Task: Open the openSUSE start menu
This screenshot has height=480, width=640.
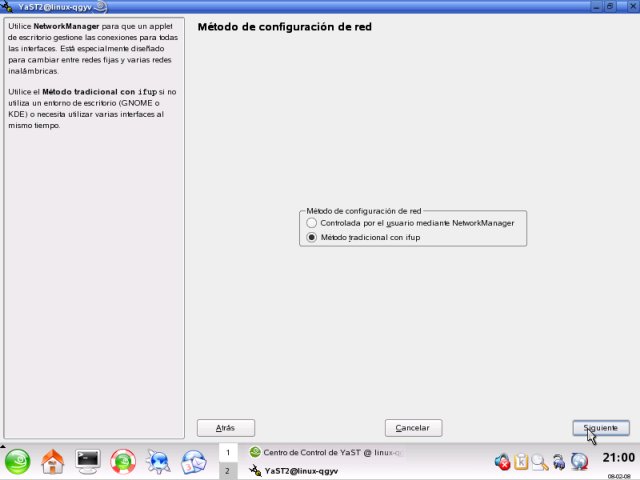Action: [x=18, y=462]
